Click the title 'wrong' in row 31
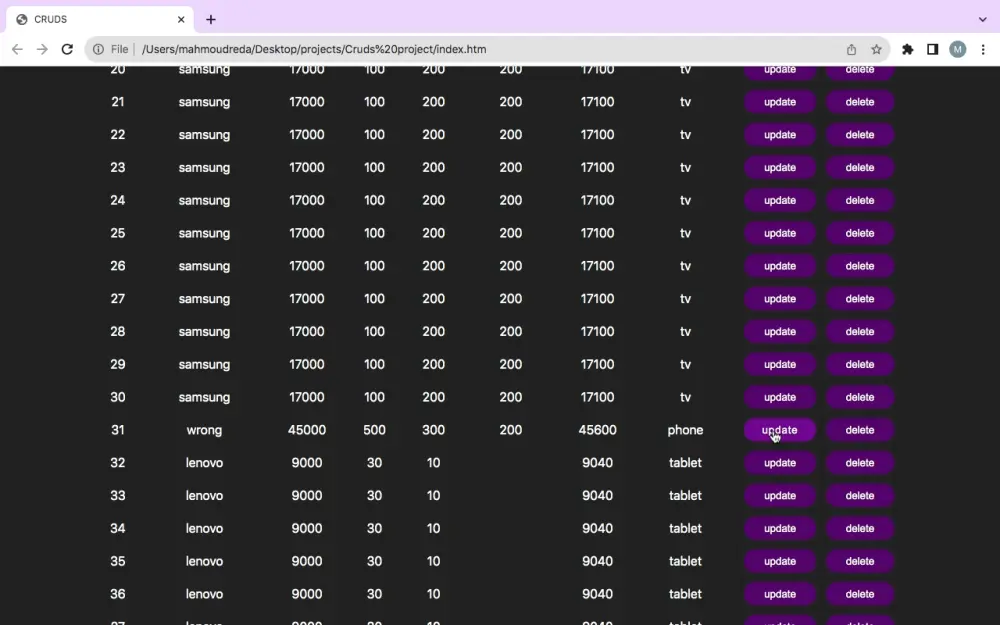 pyautogui.click(x=204, y=430)
